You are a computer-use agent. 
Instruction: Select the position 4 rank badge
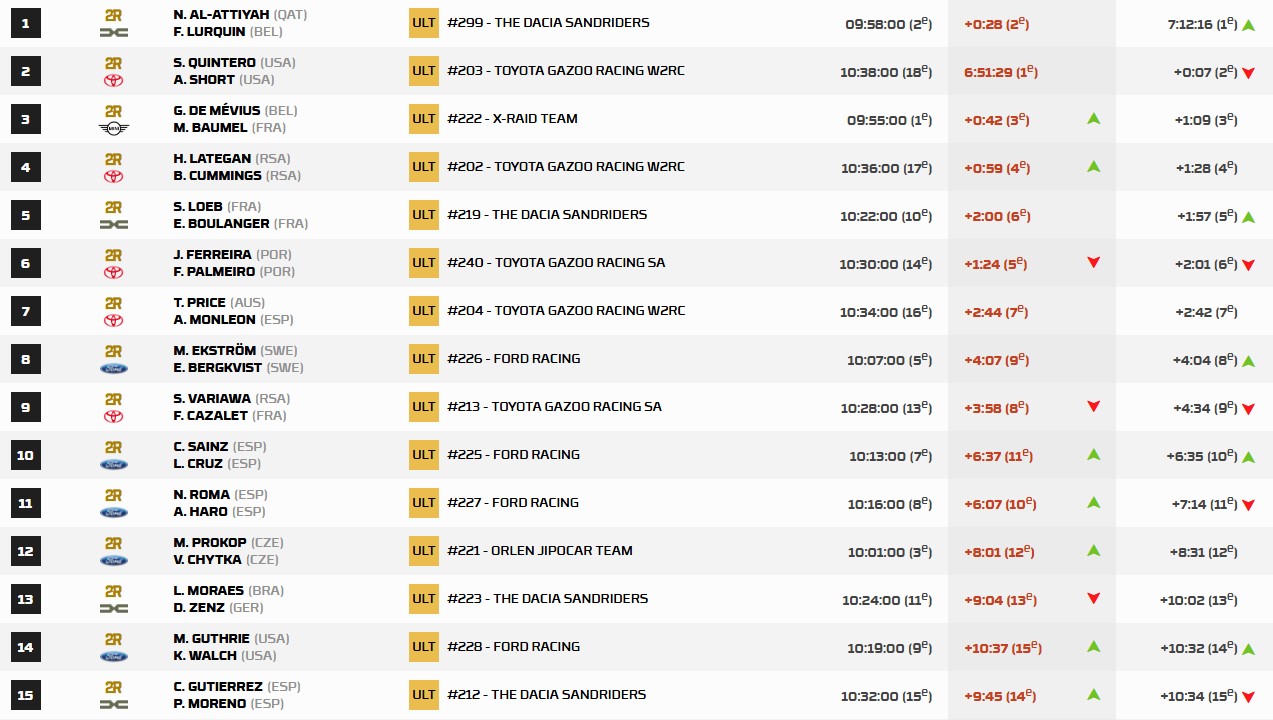click(25, 167)
